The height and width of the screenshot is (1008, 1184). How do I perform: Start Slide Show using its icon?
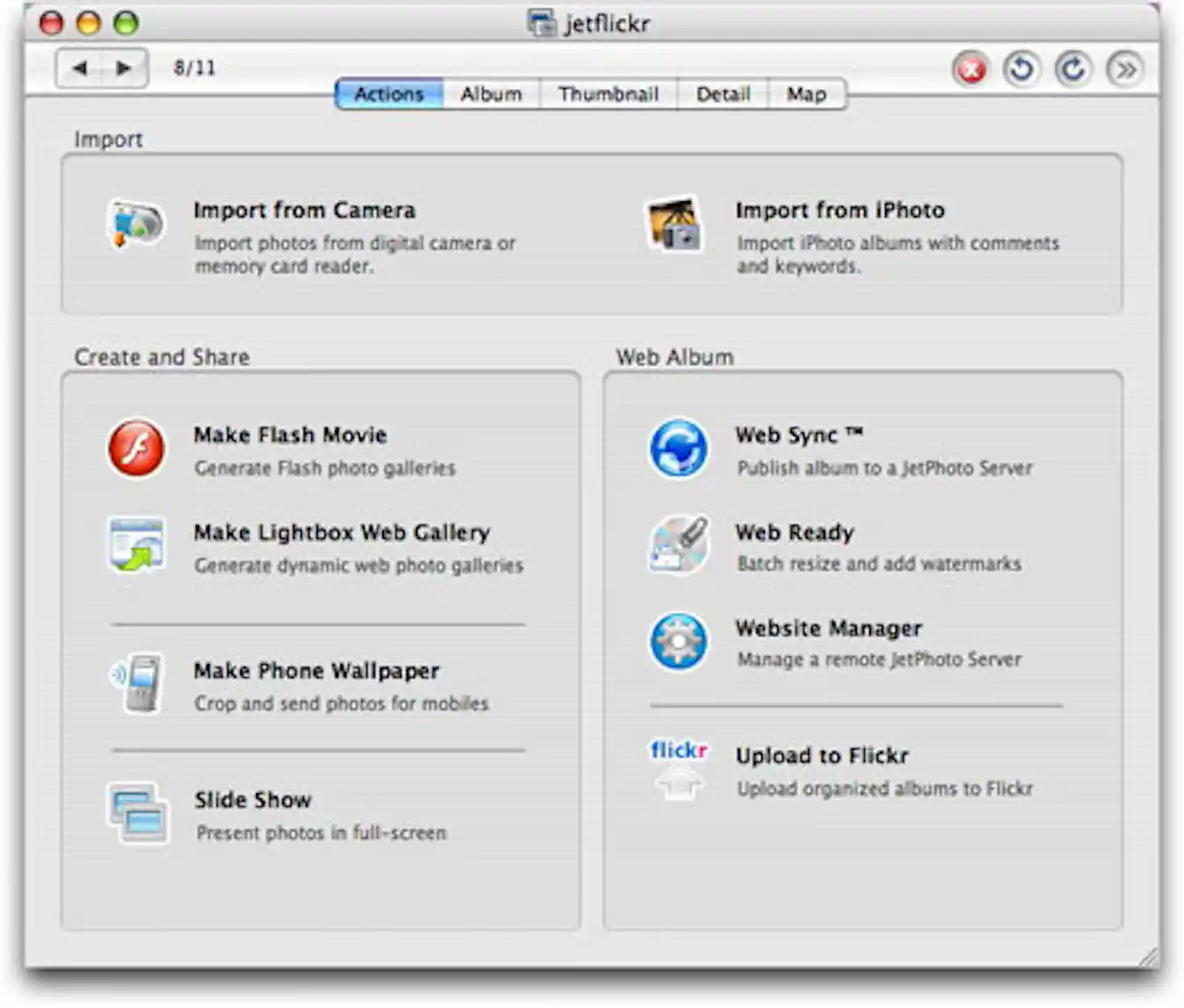pyautogui.click(x=137, y=813)
